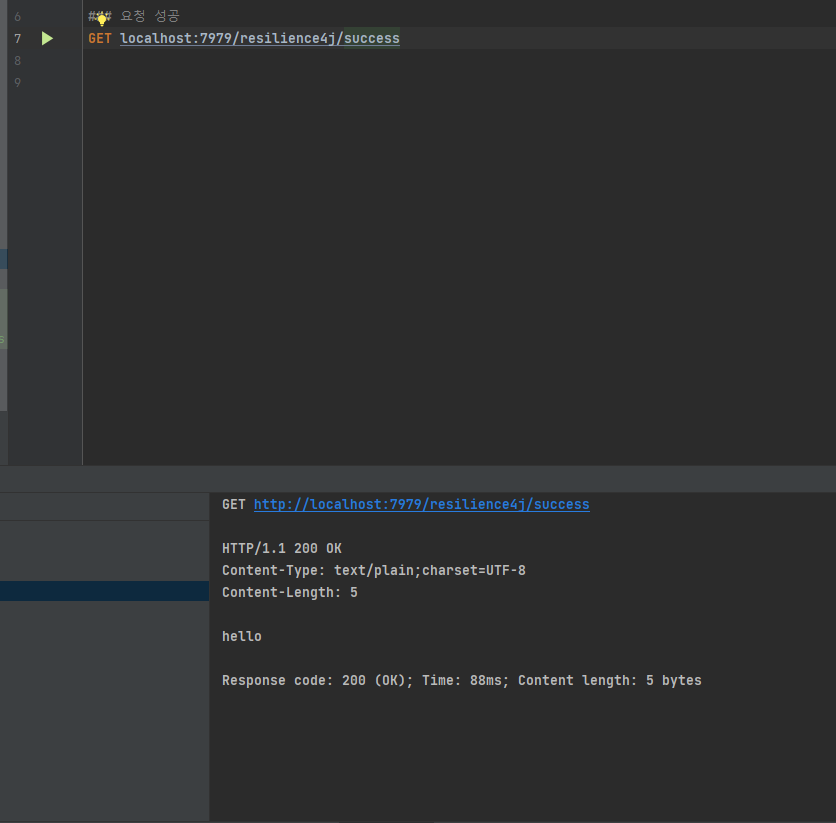Click the 'Response code: 200 (OK)' summary line

pos(462,681)
